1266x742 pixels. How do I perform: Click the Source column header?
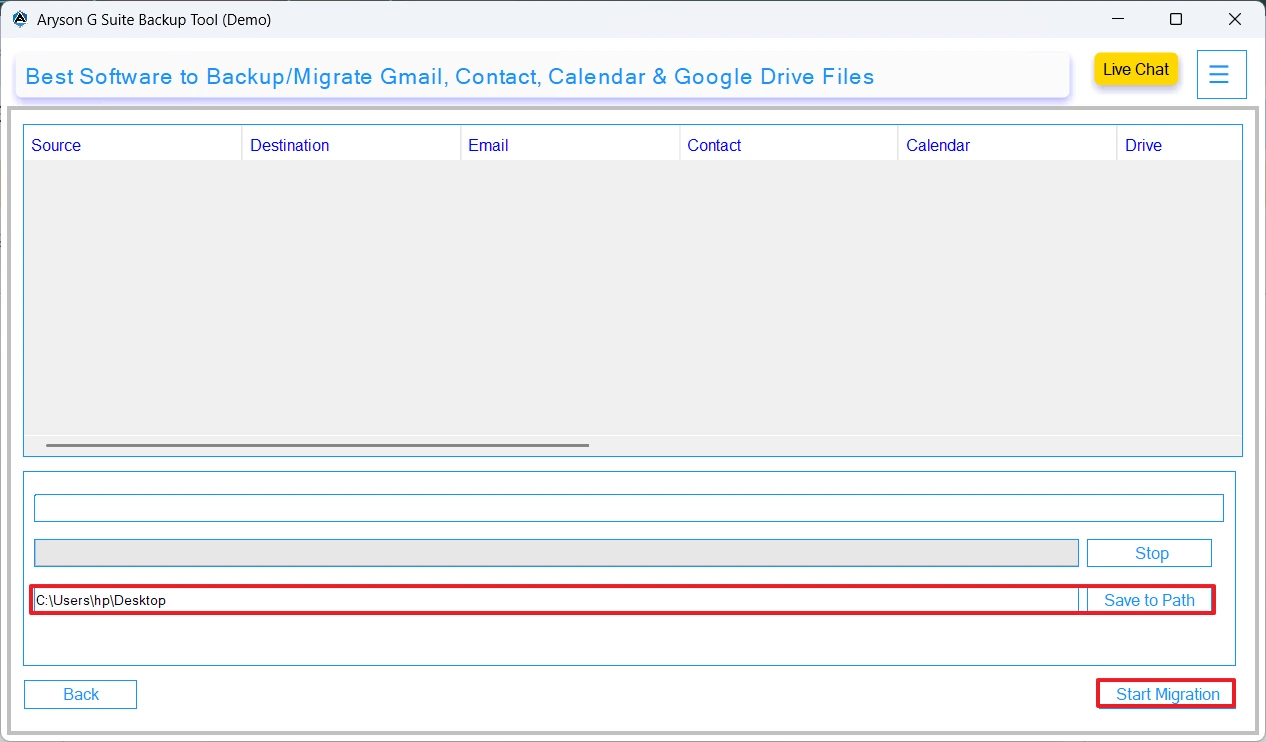(x=133, y=145)
